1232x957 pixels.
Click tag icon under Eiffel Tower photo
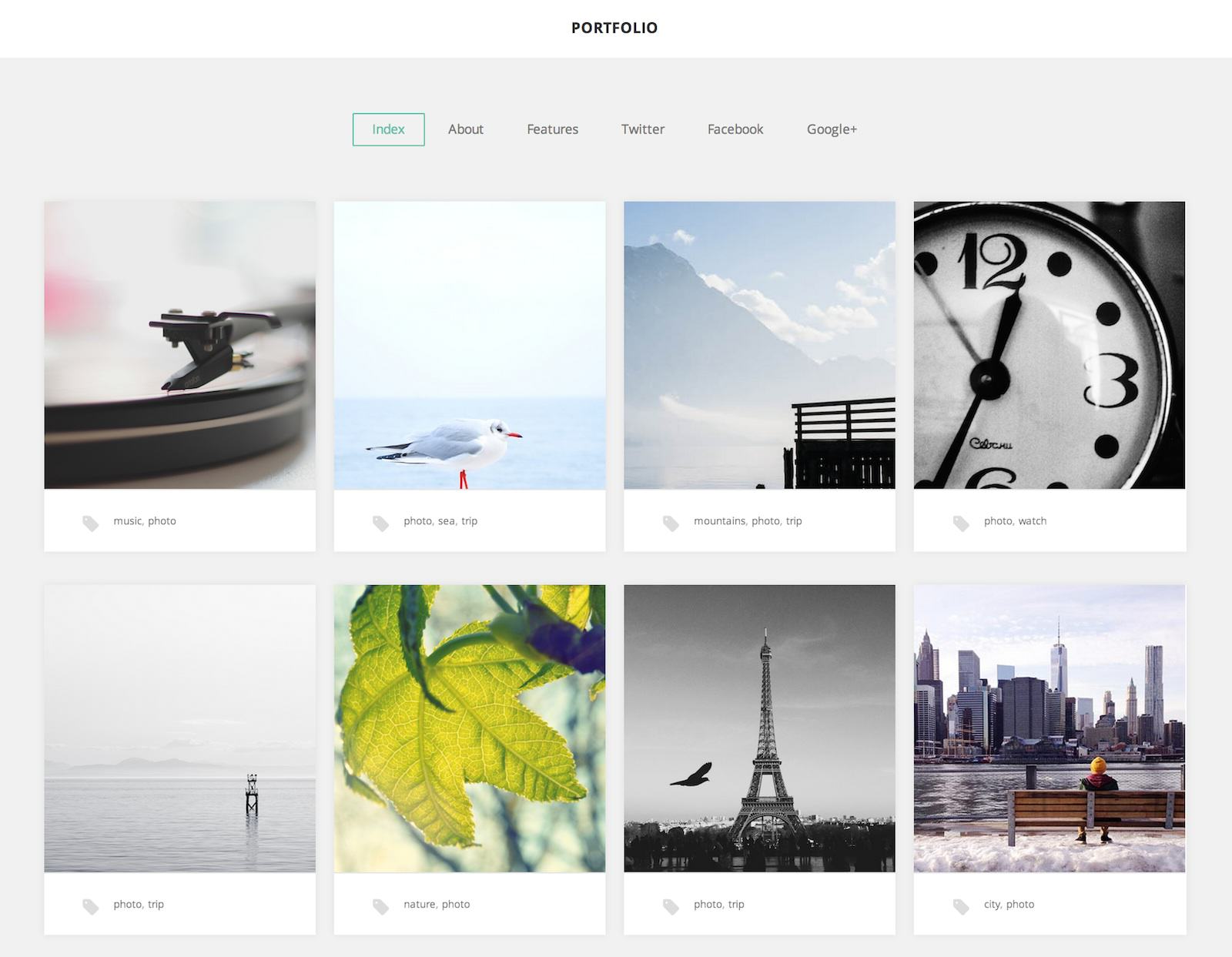[671, 907]
